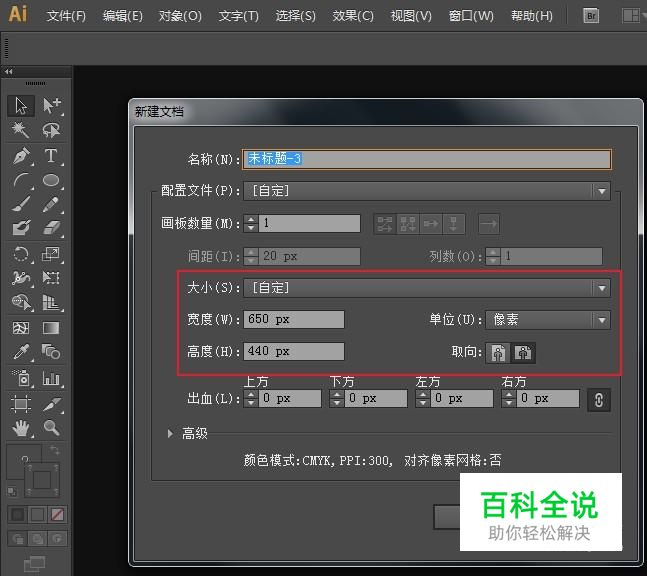Select the Arc segment tool
647x576 pixels.
click(x=21, y=180)
